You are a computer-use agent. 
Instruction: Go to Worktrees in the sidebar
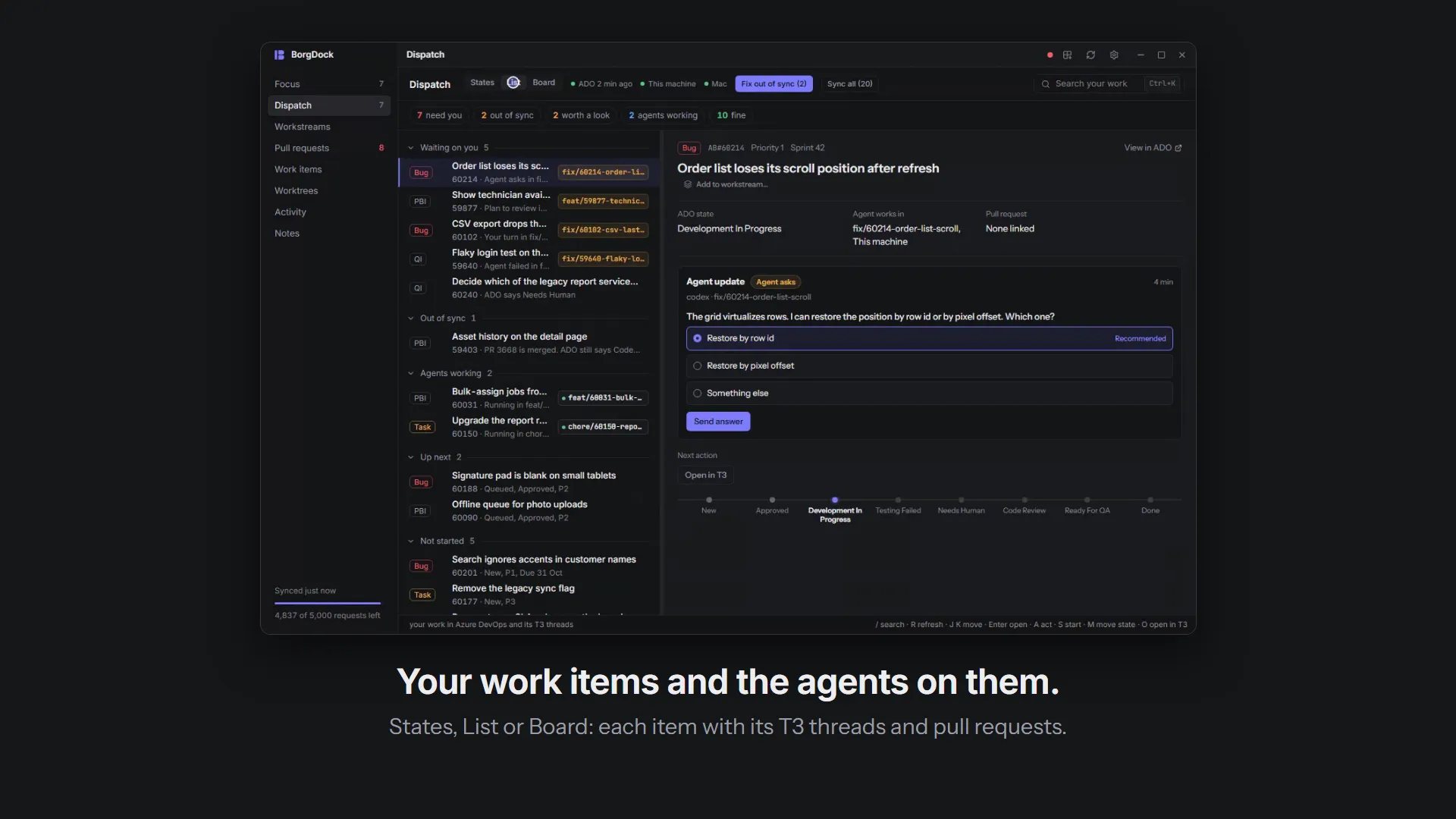(329, 190)
